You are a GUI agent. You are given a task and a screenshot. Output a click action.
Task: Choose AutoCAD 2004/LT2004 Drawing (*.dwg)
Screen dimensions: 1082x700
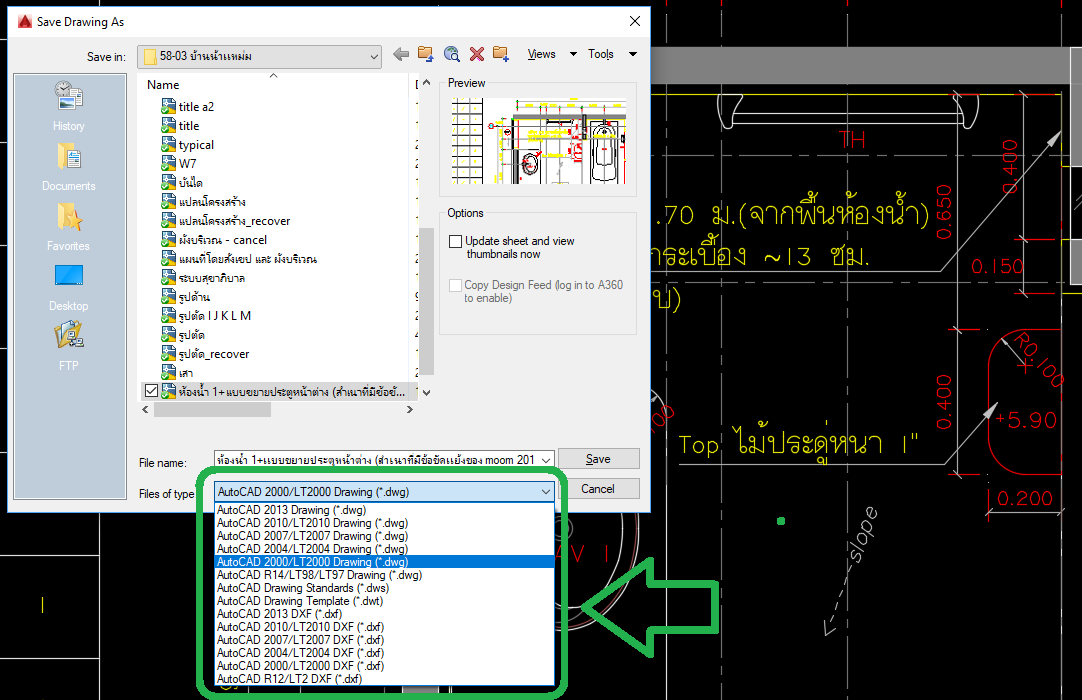coord(384,549)
